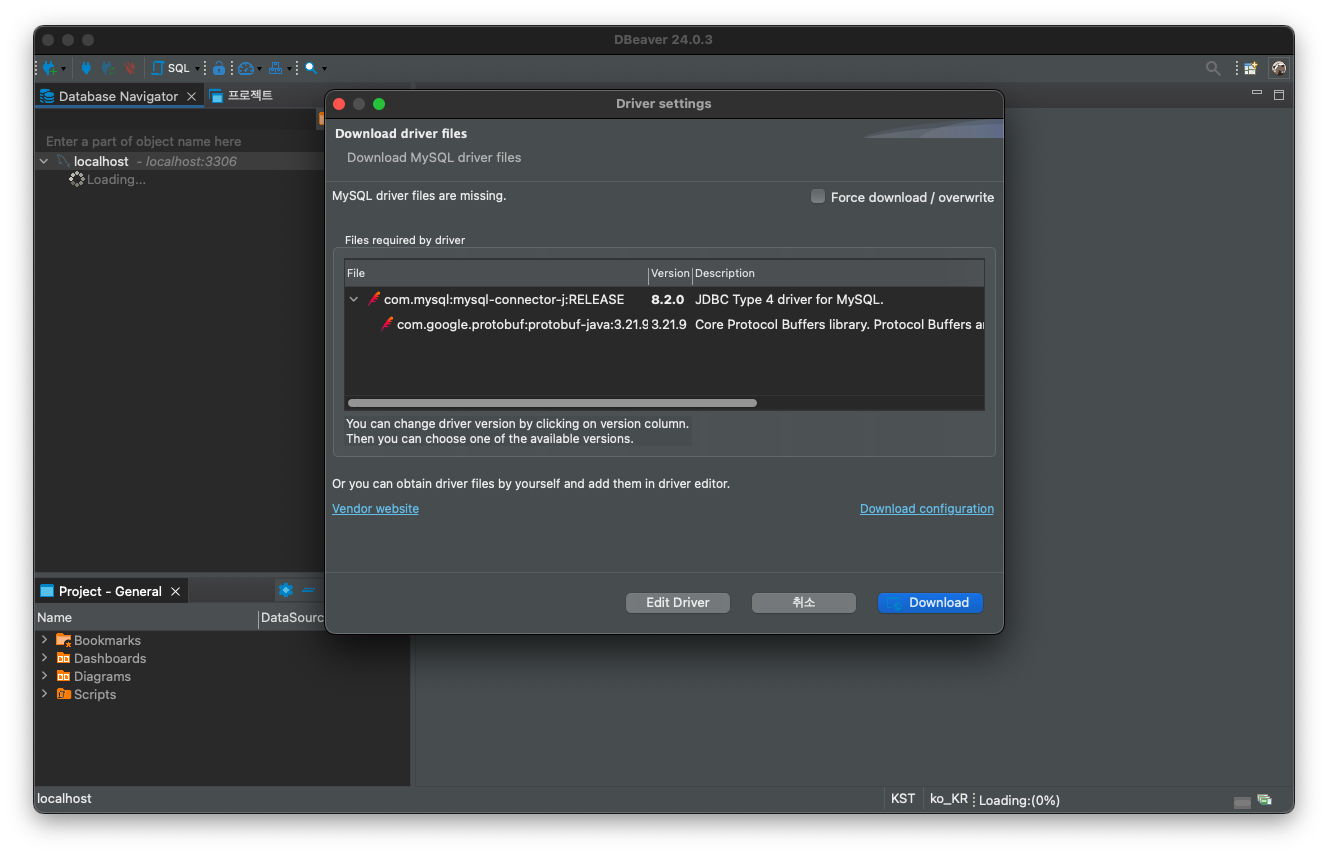Click the open perspective table icon
The width and height of the screenshot is (1328, 855).
coord(1251,68)
